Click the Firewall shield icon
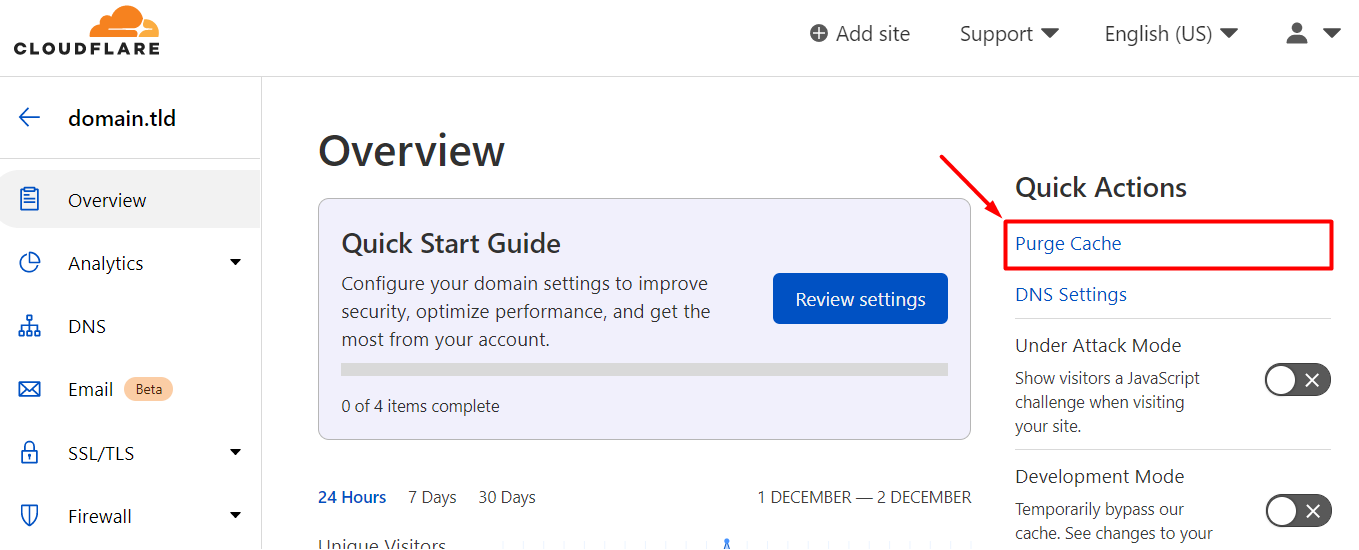This screenshot has height=550, width=1359. (30, 516)
